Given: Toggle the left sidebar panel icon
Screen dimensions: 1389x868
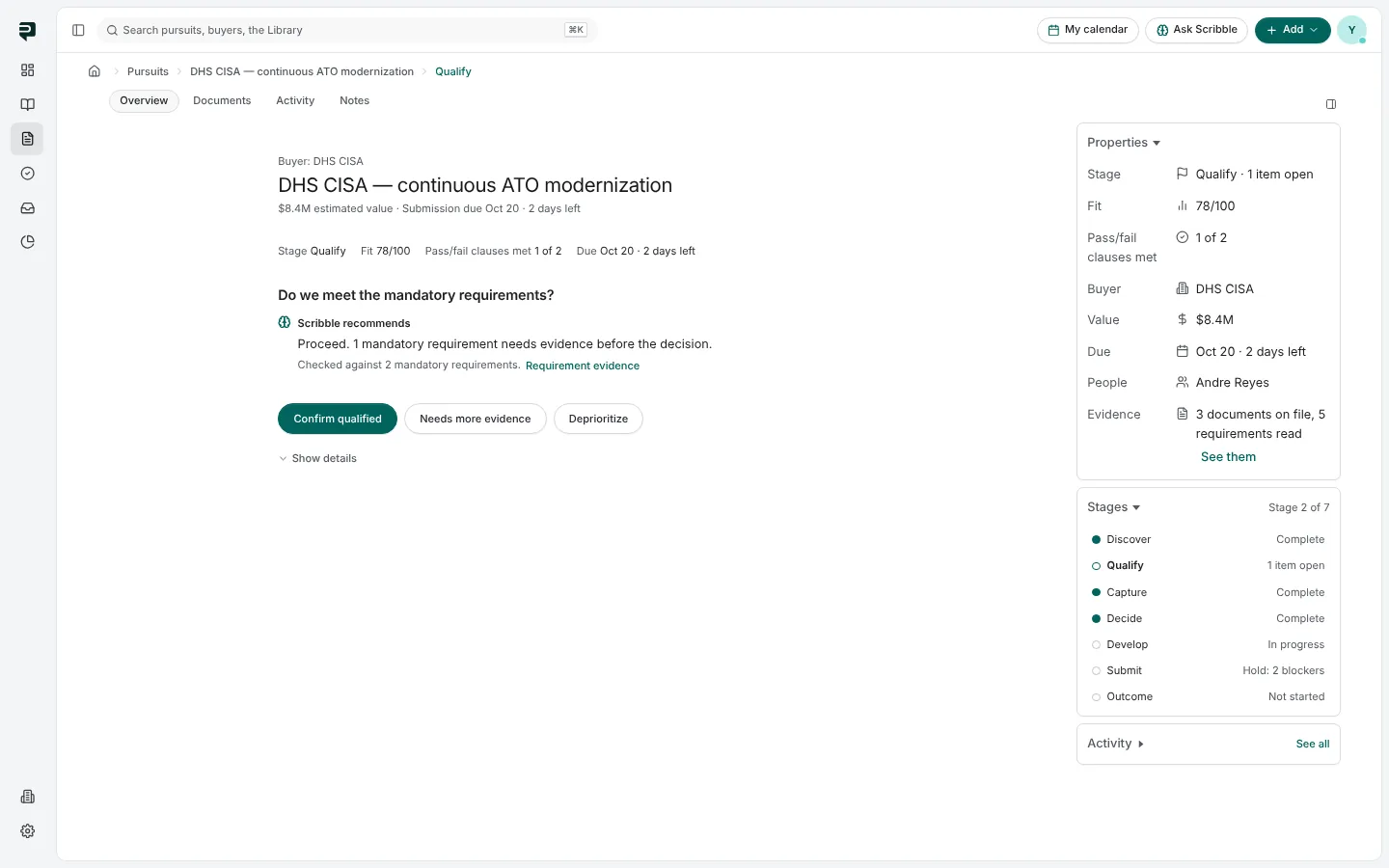Looking at the screenshot, I should point(78,30).
